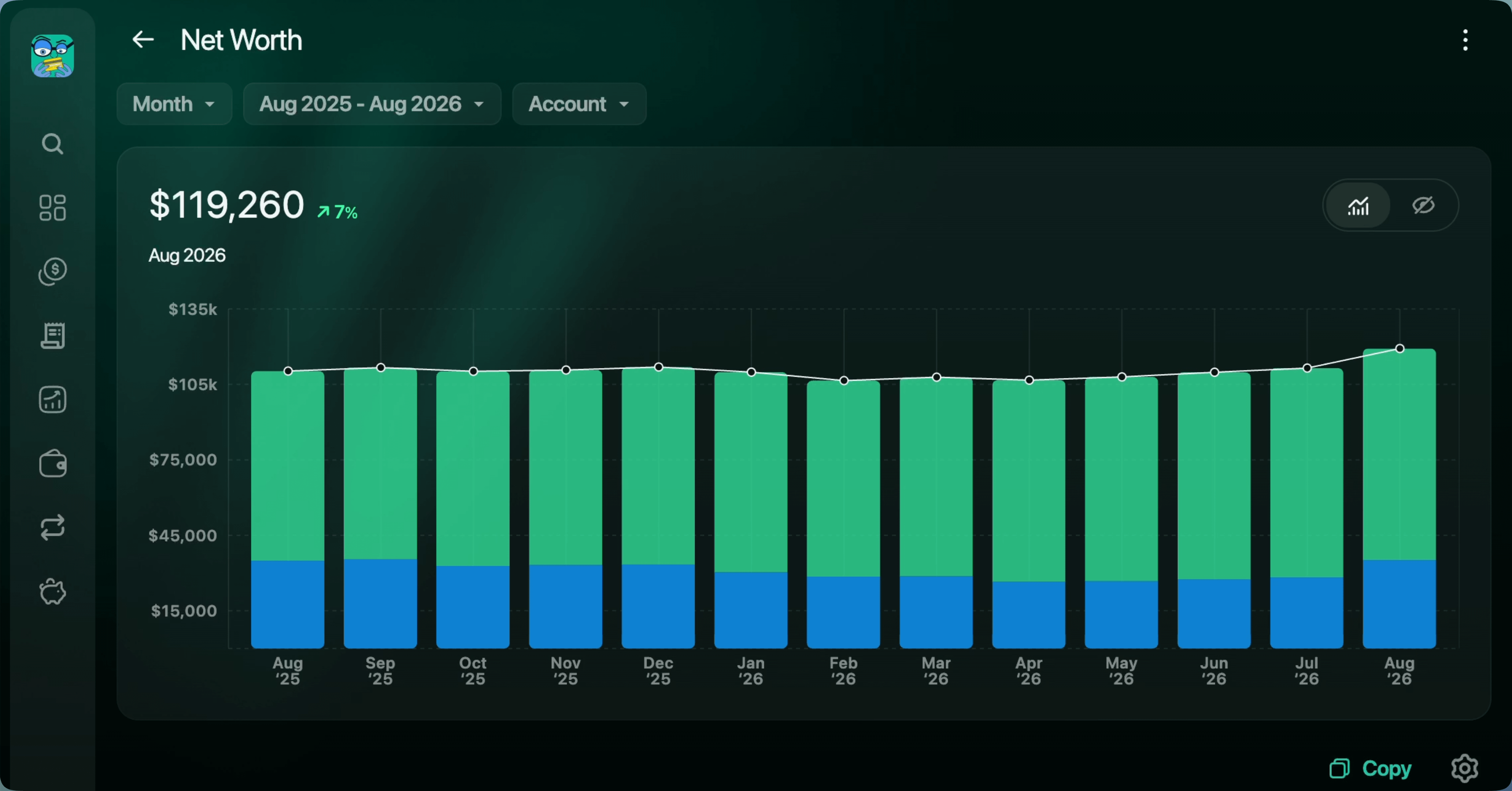This screenshot has width=1512, height=791.
Task: Click the 7% increase indicator
Action: (337, 212)
